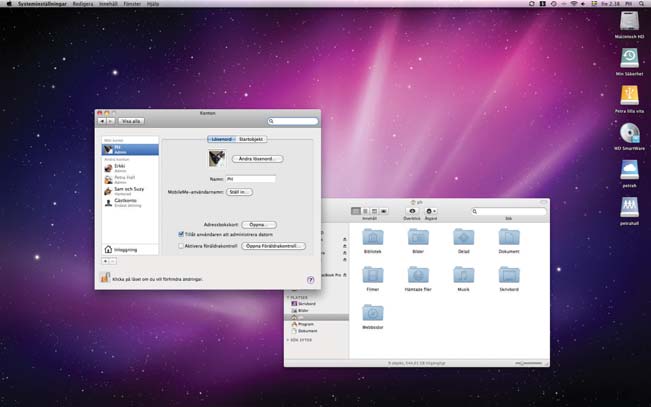Open the Filmer folder in Finder

point(372,275)
